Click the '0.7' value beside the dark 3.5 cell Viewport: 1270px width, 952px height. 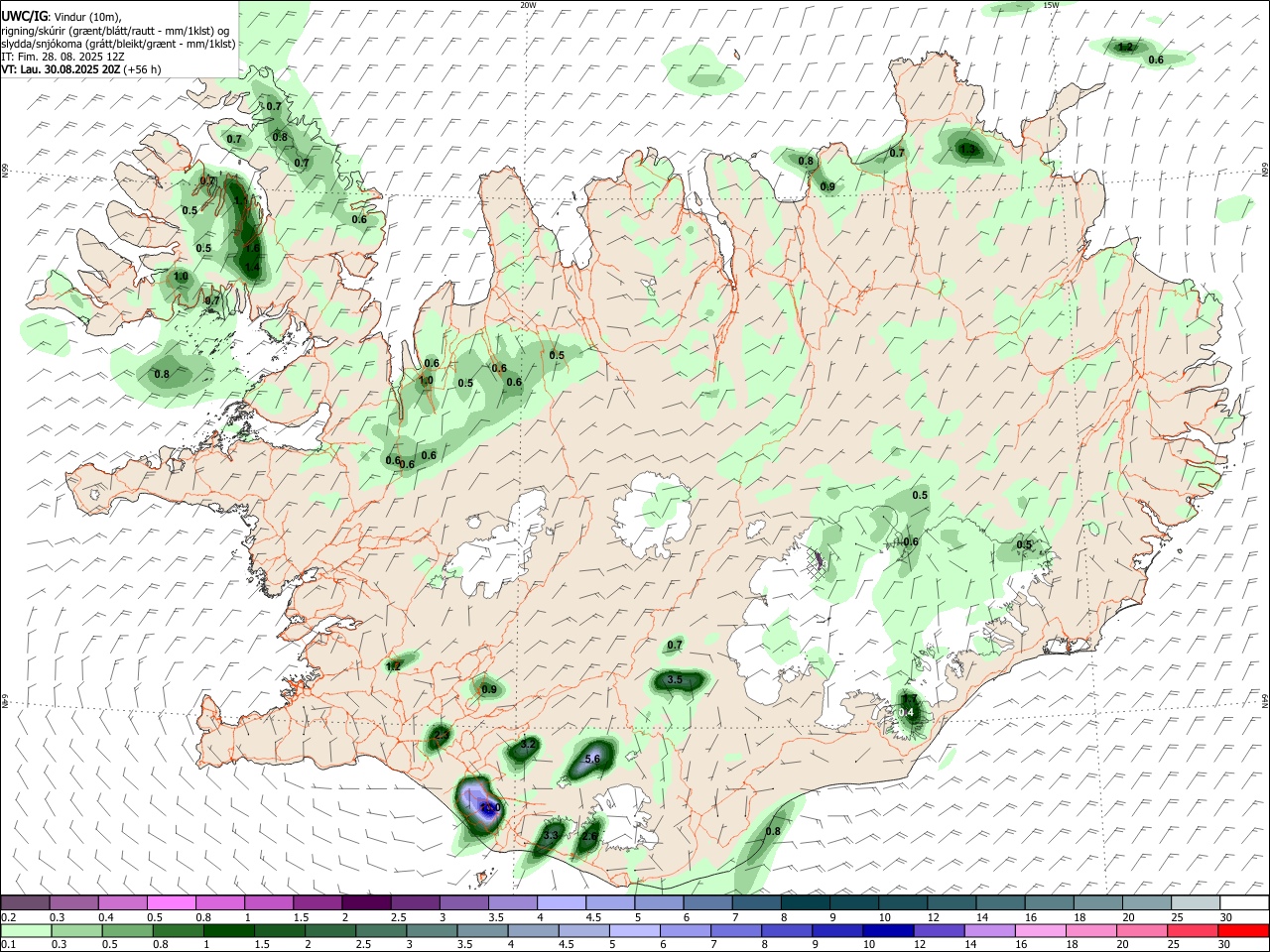pos(675,646)
